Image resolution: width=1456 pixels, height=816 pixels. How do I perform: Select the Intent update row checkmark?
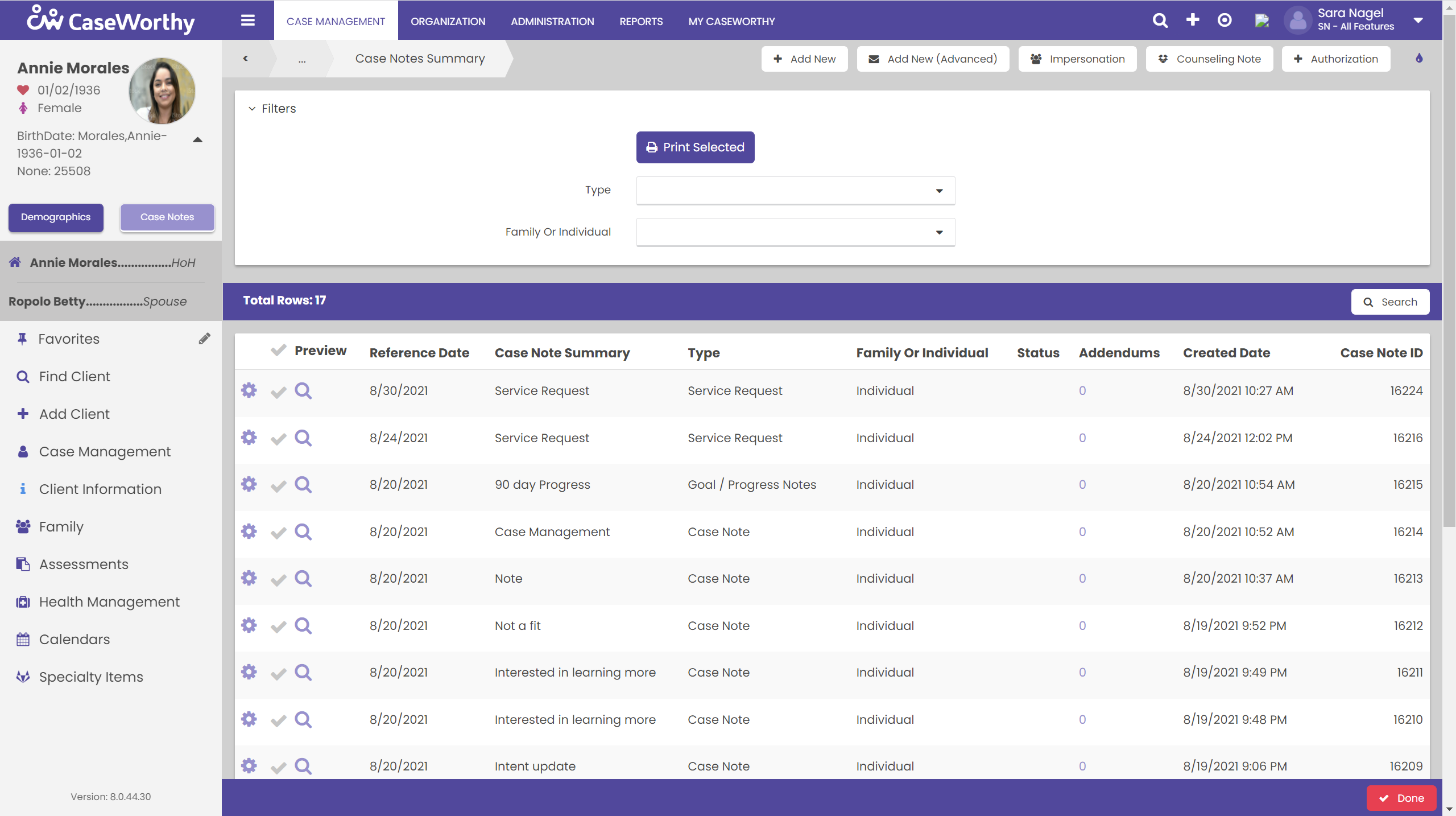[x=278, y=766]
